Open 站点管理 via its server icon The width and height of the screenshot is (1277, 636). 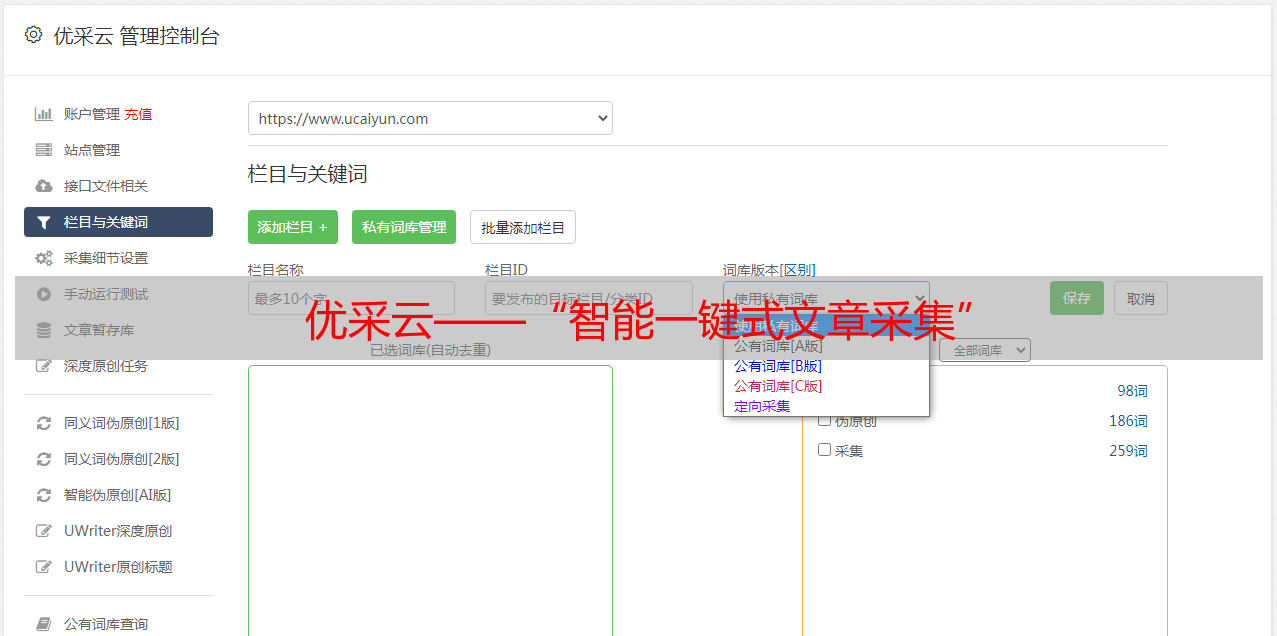pyautogui.click(x=44, y=150)
